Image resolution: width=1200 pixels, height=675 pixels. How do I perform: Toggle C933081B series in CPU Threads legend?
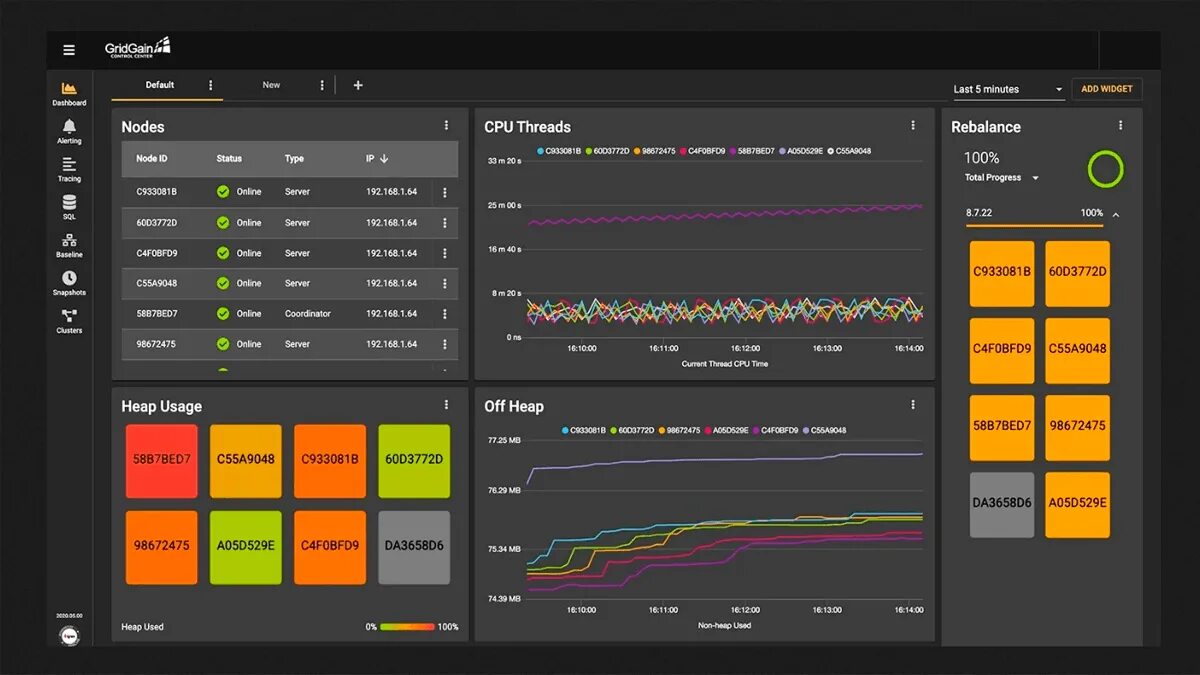tap(558, 151)
